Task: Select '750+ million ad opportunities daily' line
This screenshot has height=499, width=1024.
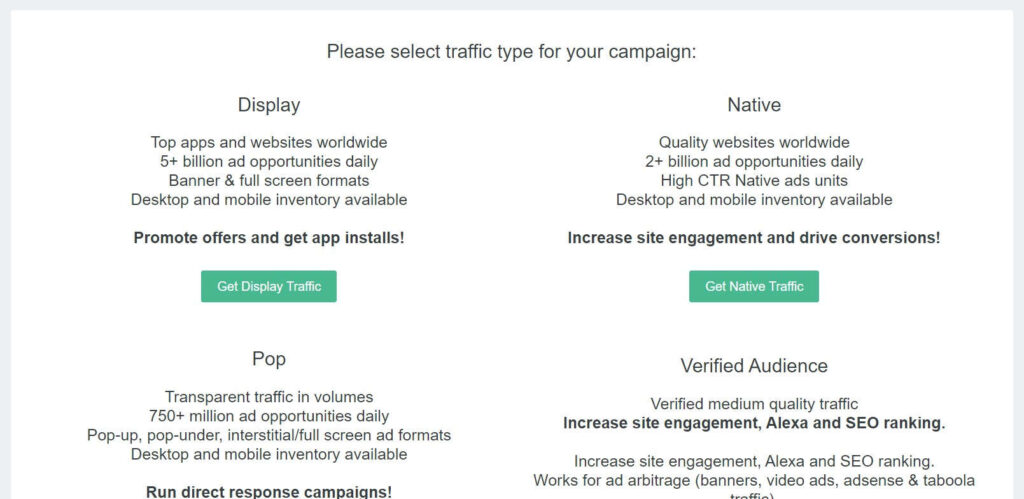Action: [x=269, y=416]
